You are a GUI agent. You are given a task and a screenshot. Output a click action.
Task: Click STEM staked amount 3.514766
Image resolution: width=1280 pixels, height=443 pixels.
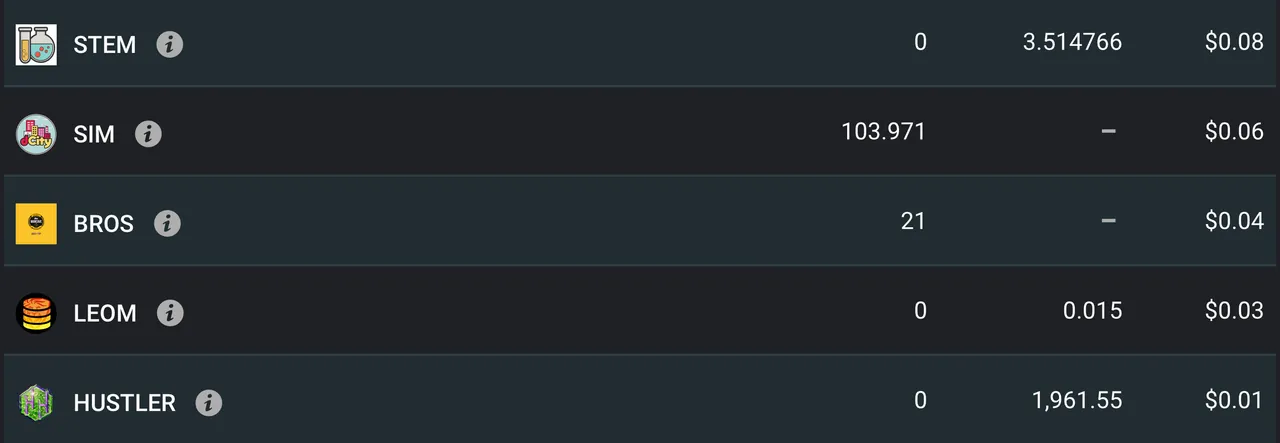(1072, 43)
